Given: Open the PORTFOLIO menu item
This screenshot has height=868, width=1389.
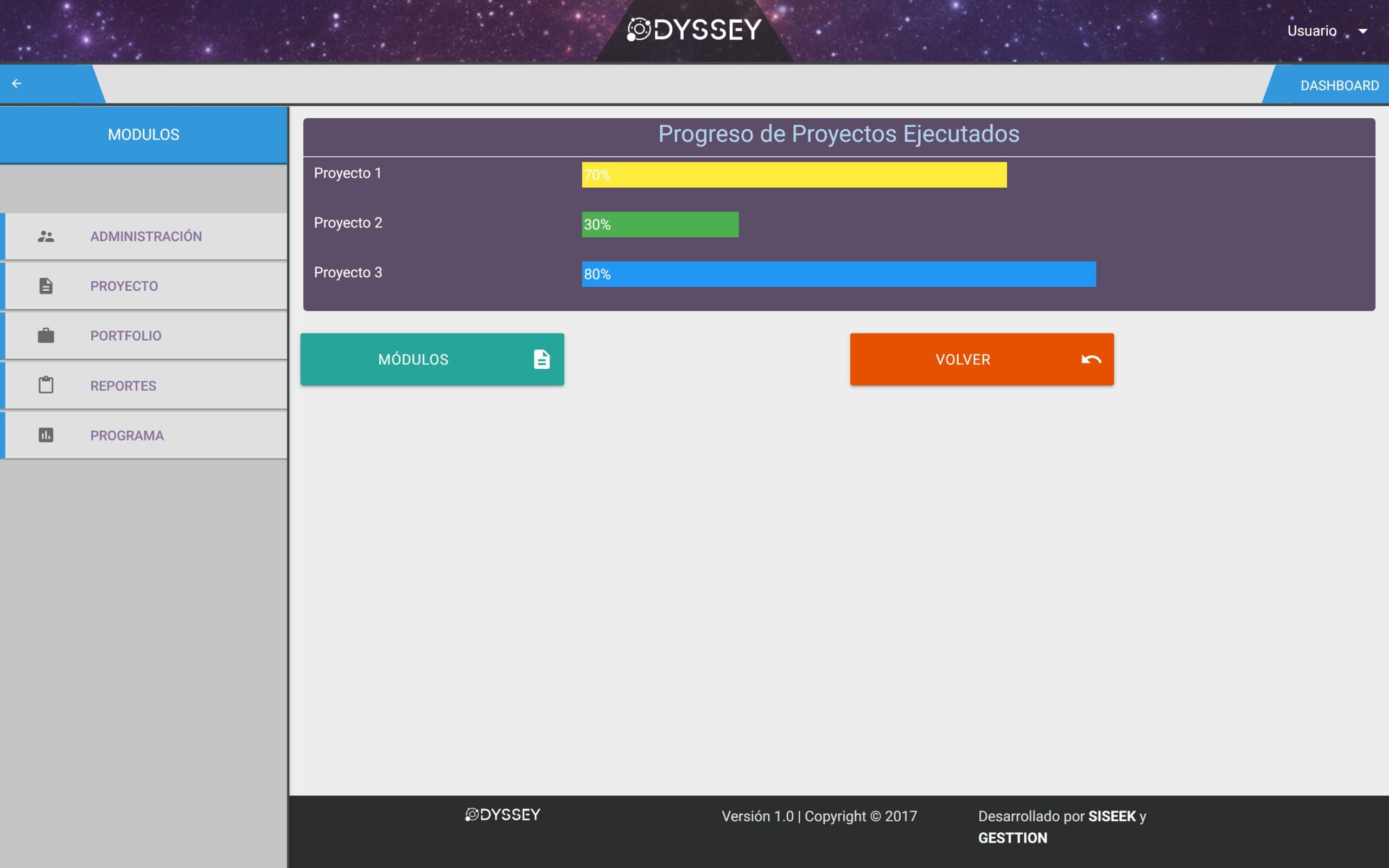Looking at the screenshot, I should tap(126, 336).
